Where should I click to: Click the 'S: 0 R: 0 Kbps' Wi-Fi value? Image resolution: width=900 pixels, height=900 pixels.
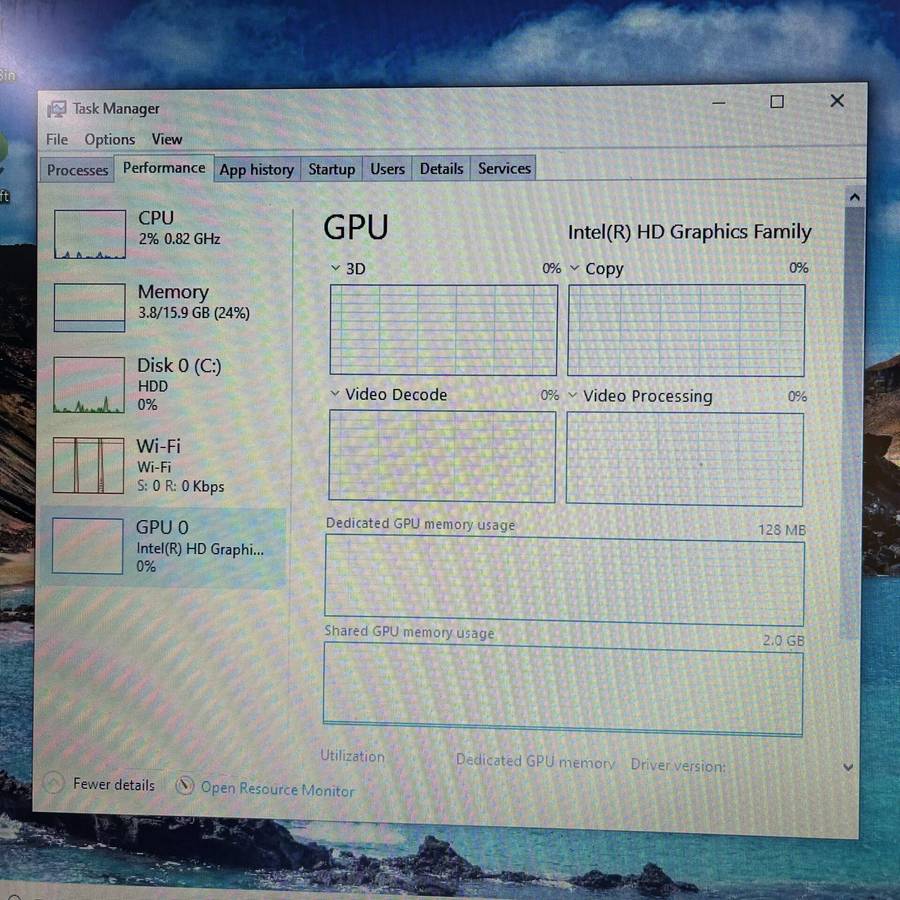[x=180, y=486]
